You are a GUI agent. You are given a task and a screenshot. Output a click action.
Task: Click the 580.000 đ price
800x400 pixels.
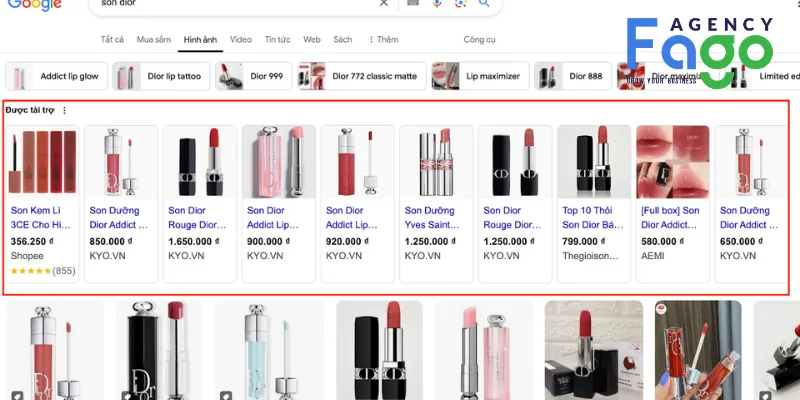[x=662, y=241]
